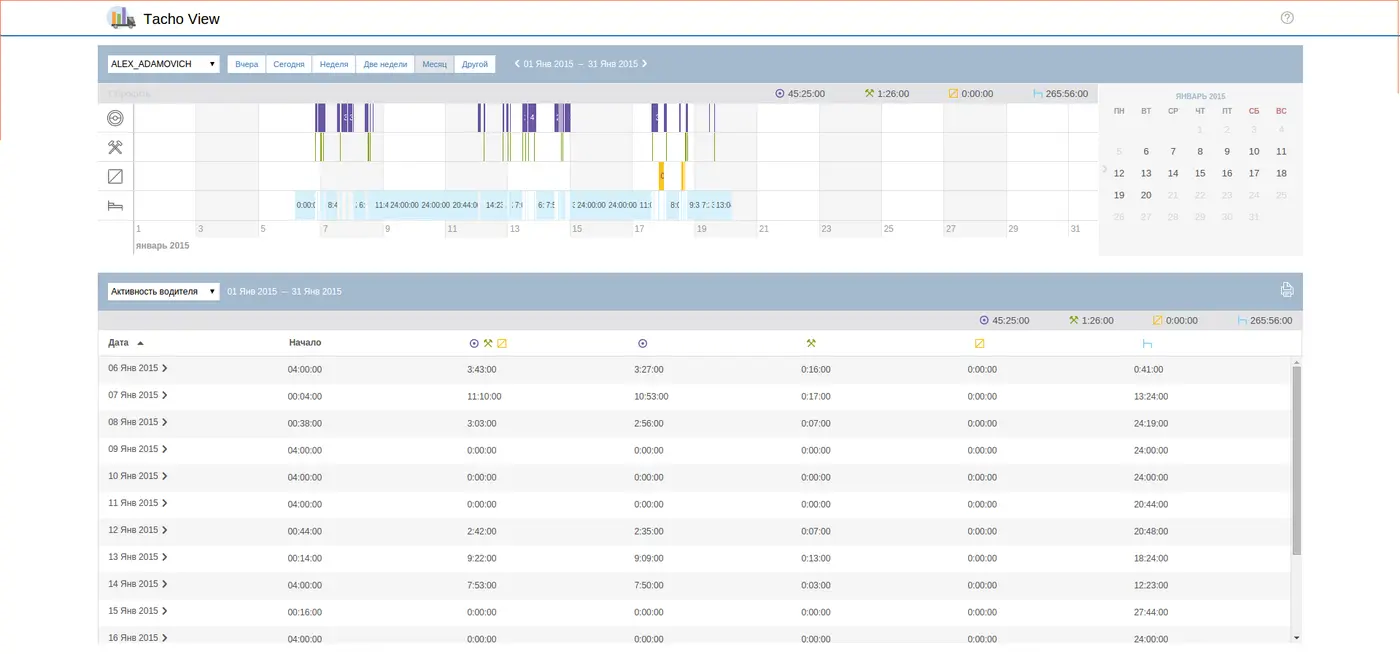Sort by rest time column icon
The image size is (1400, 654).
coord(1147,344)
